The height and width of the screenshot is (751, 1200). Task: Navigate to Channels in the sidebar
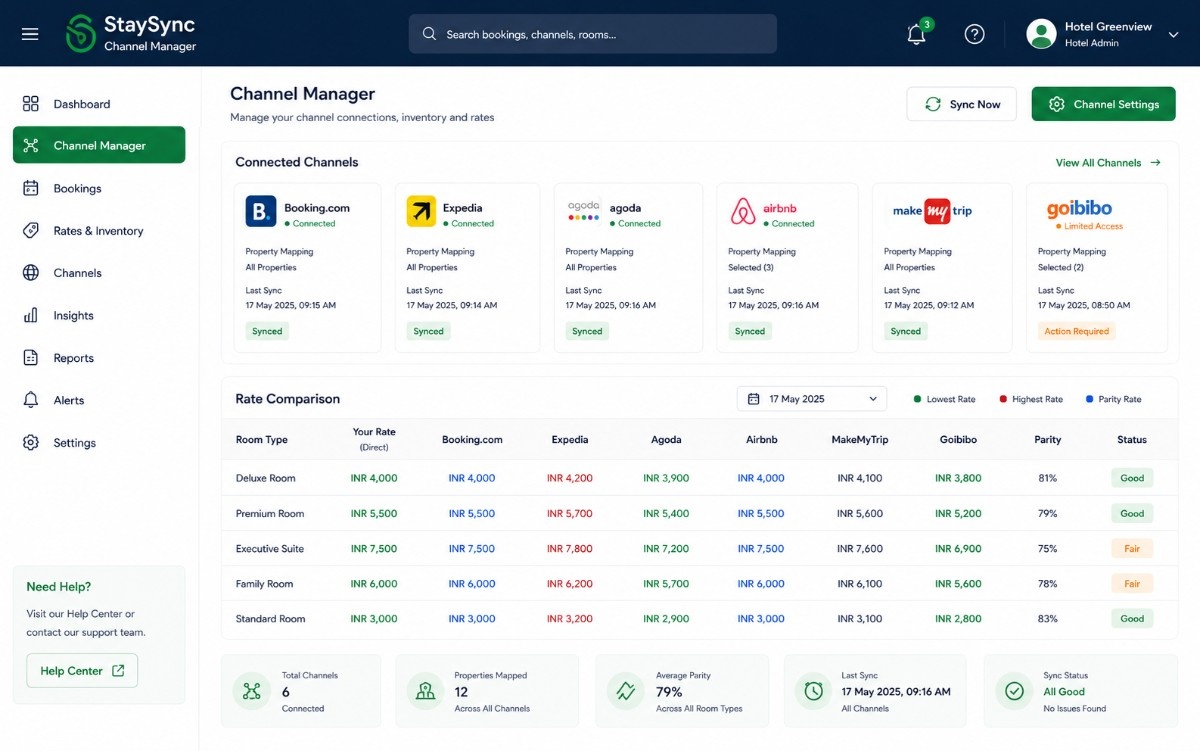click(99, 273)
